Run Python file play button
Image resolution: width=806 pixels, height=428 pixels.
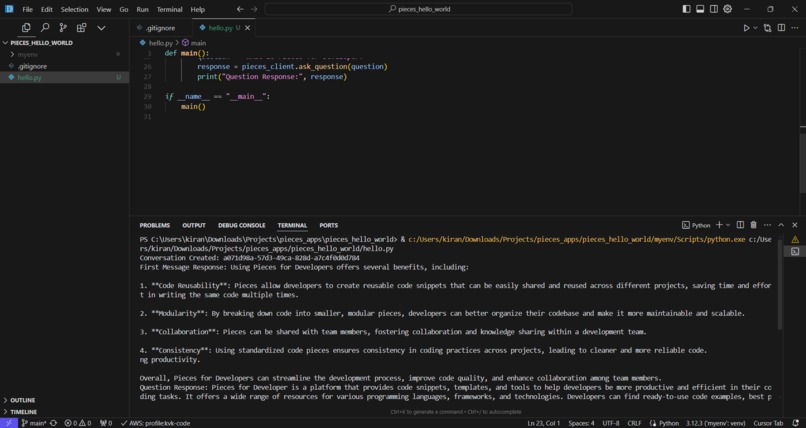746,28
